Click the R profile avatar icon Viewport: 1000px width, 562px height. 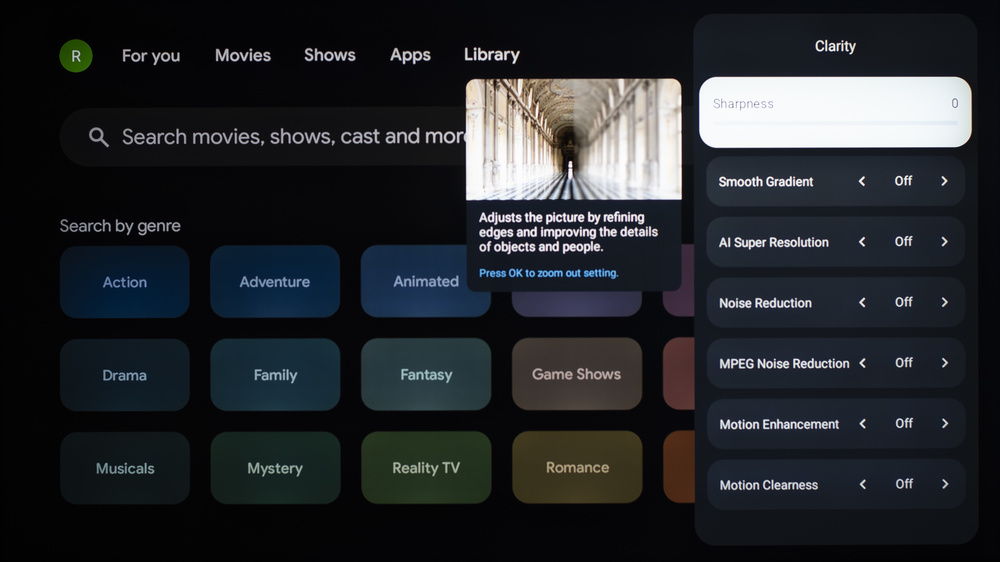coord(76,56)
